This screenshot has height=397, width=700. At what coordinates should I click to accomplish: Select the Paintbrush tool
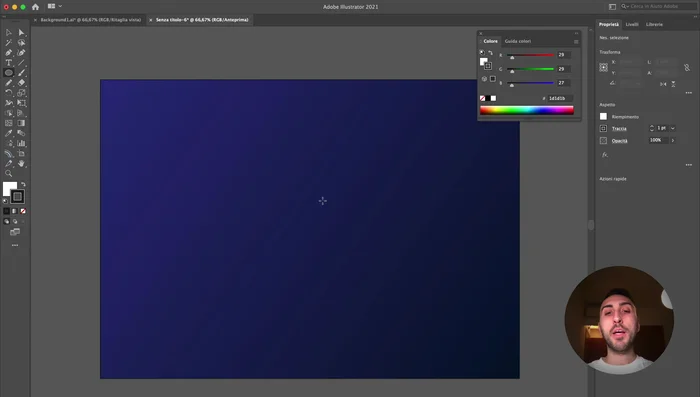(x=21, y=73)
